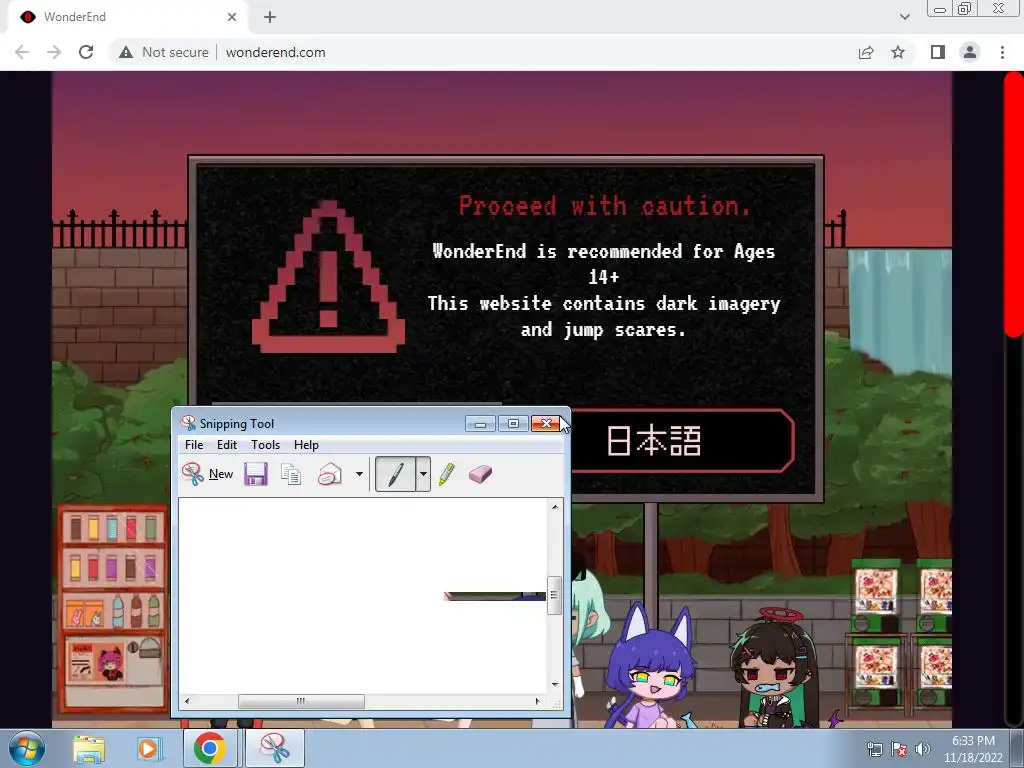This screenshot has width=1024, height=768.
Task: Open the volume control in system tray
Action: 923,749
